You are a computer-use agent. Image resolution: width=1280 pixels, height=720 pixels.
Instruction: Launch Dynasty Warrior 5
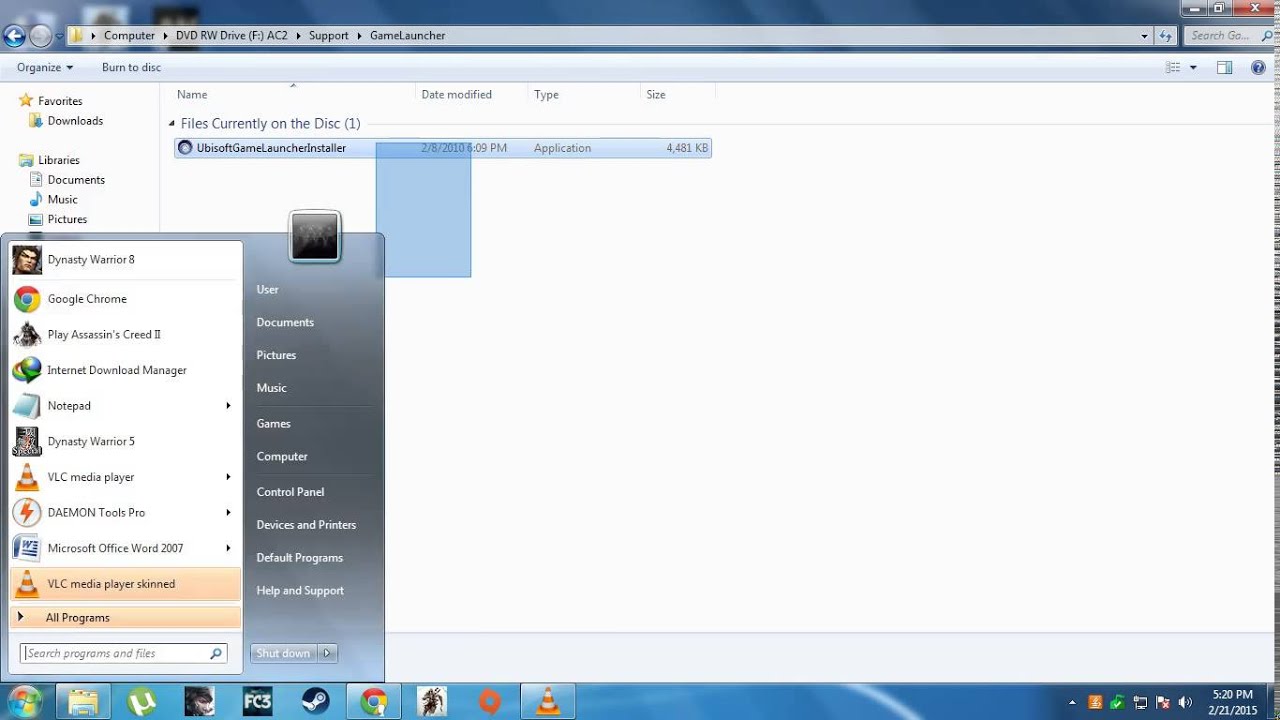125,441
